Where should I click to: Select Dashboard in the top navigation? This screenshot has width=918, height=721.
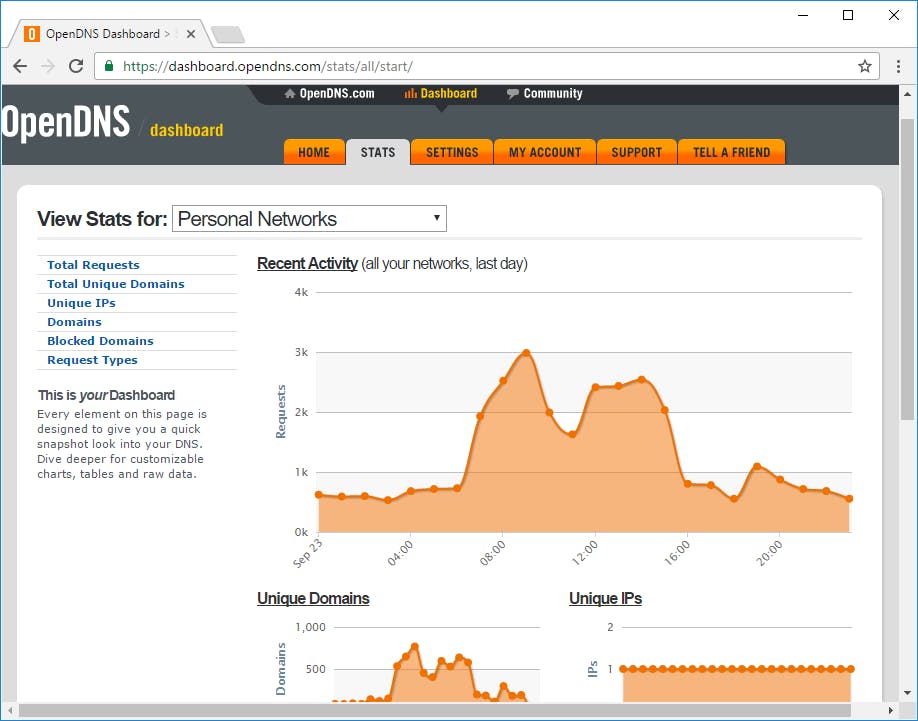click(441, 94)
